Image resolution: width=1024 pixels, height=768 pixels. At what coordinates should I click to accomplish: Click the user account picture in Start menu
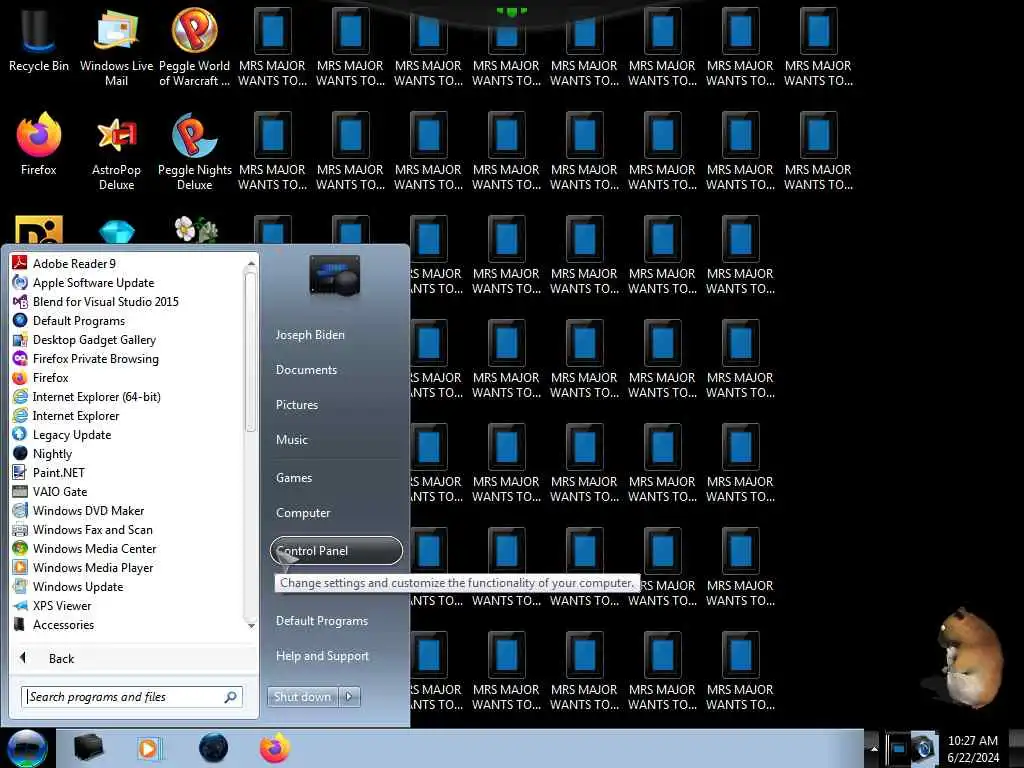(x=334, y=275)
